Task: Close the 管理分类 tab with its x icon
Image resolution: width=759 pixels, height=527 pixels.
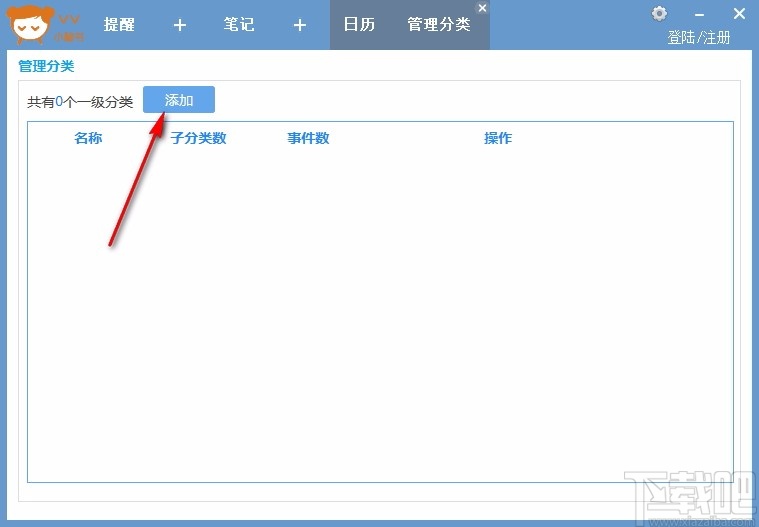Action: (x=482, y=8)
